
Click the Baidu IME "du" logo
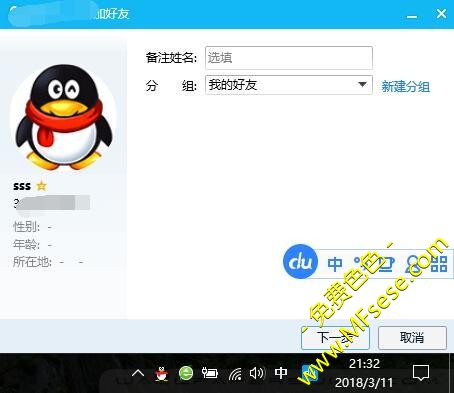(300, 261)
